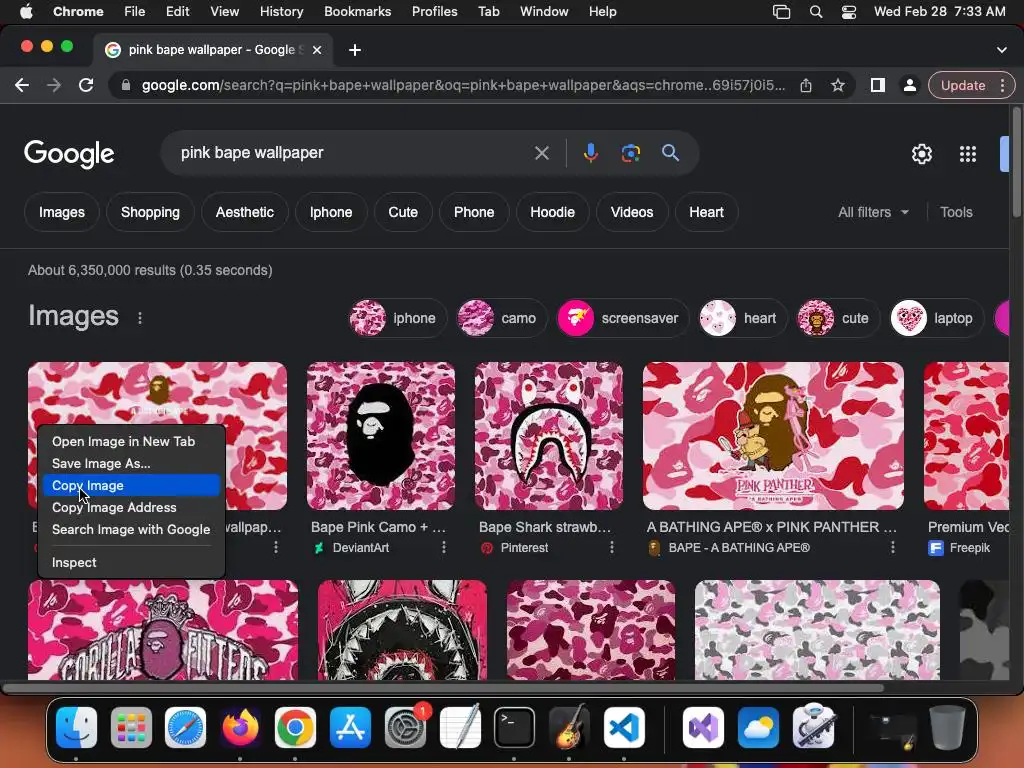Reload the page with the refresh icon
The height and width of the screenshot is (768, 1024).
coord(86,85)
